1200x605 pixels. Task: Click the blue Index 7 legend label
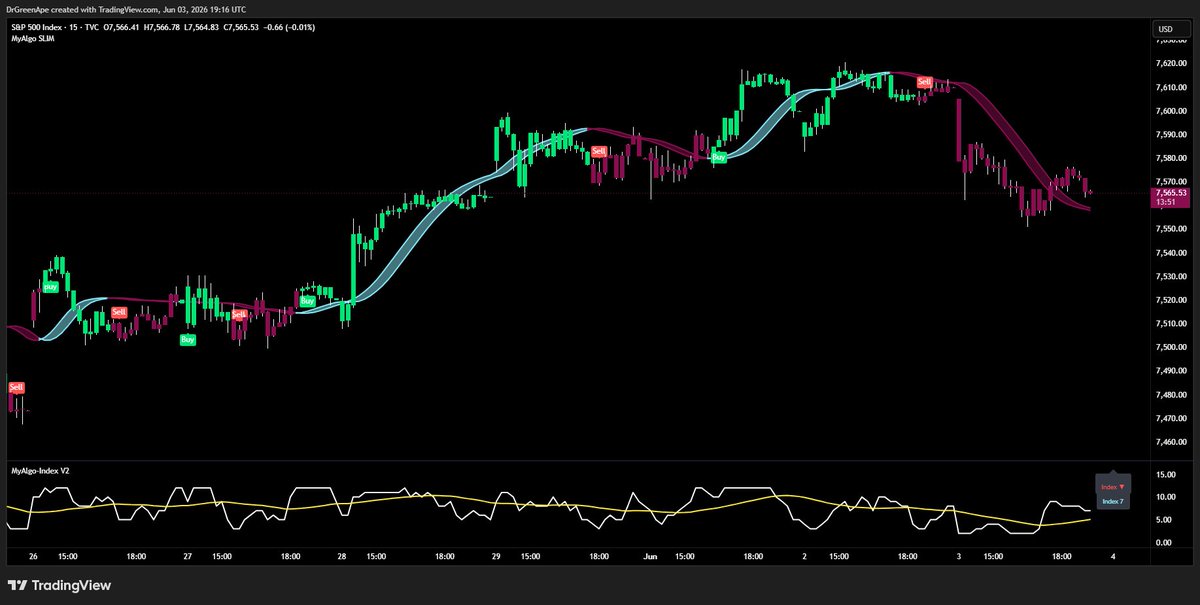pos(1113,501)
